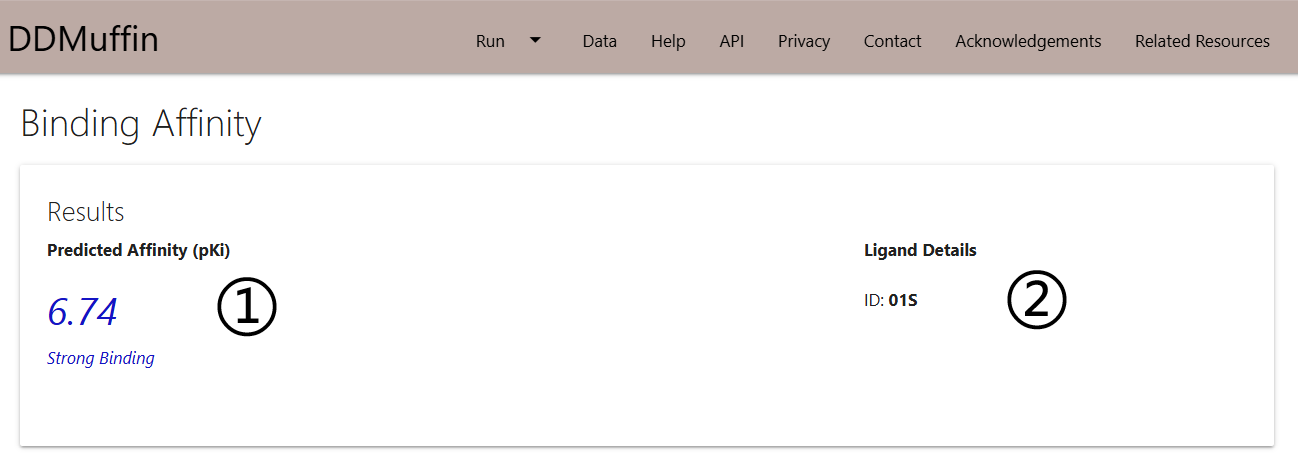Select the Ligand Details heading
The image size is (1298, 455).
(920, 250)
